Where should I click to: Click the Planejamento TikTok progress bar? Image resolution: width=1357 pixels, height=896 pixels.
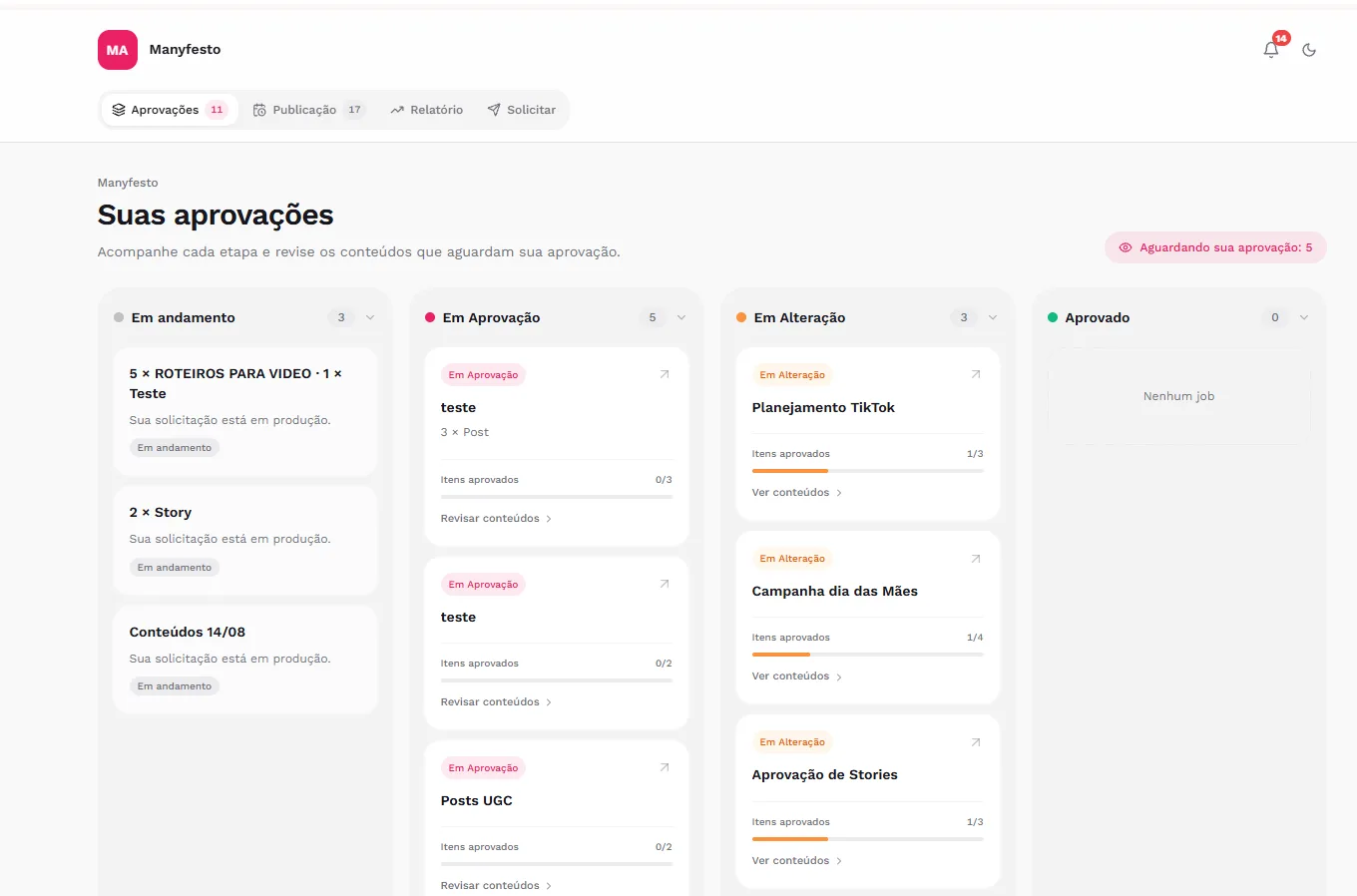click(868, 471)
